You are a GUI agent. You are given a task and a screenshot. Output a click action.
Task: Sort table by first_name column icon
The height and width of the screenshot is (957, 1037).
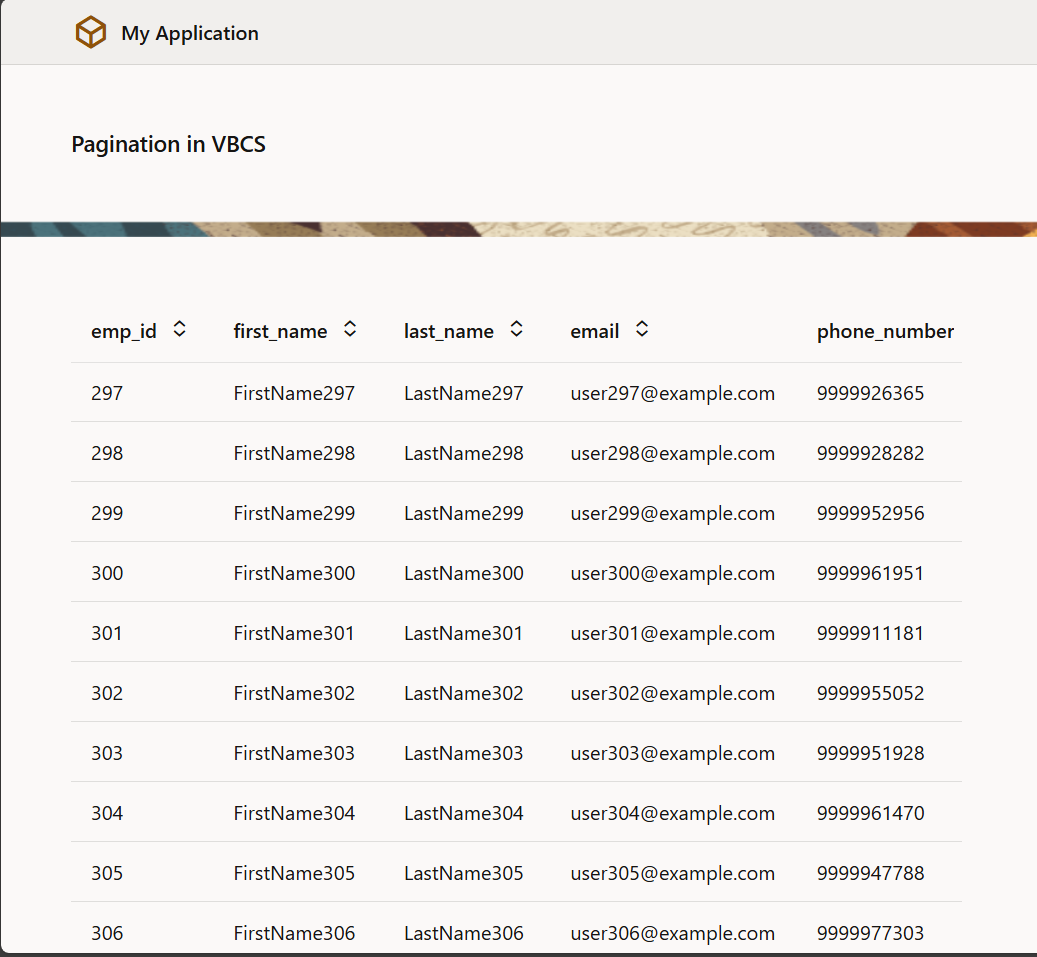tap(350, 329)
